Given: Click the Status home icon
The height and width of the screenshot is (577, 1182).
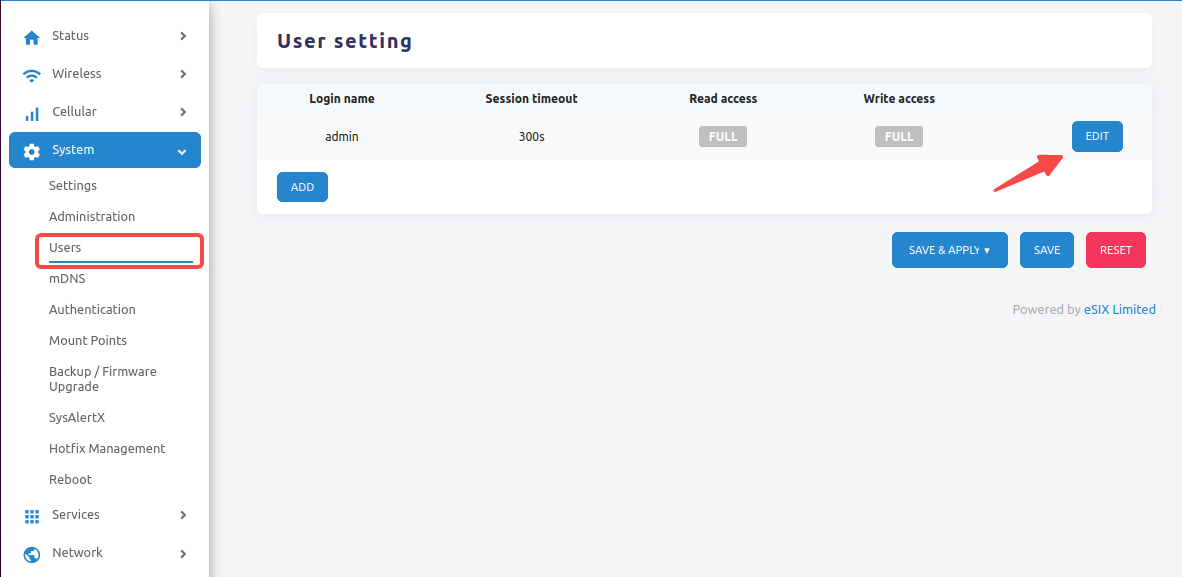Looking at the screenshot, I should (x=30, y=35).
